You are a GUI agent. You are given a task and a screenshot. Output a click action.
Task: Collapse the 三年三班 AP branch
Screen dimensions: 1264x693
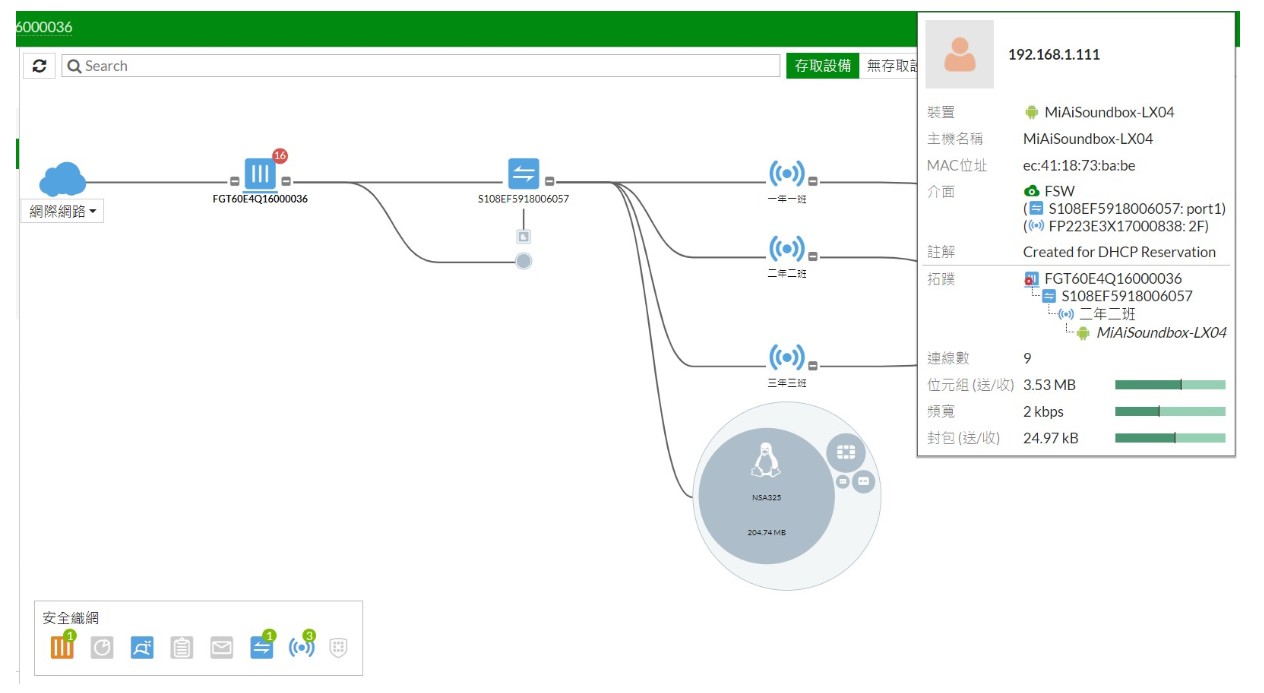[x=813, y=365]
